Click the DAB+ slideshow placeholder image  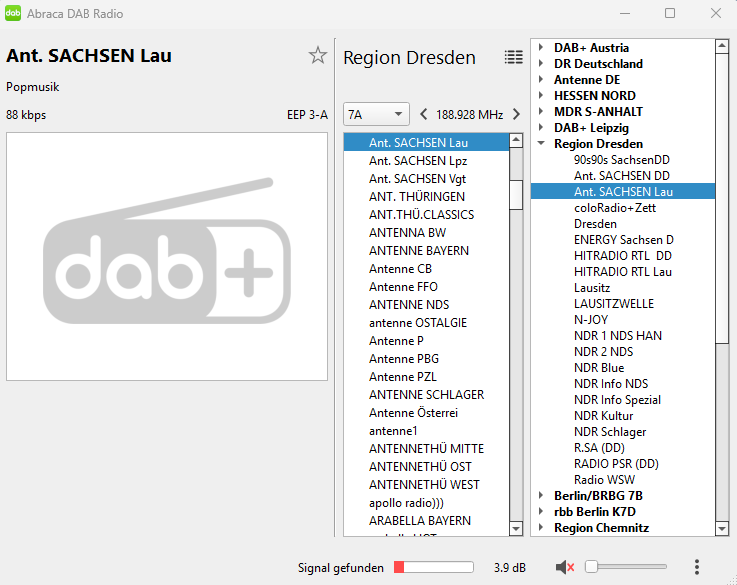(x=167, y=257)
